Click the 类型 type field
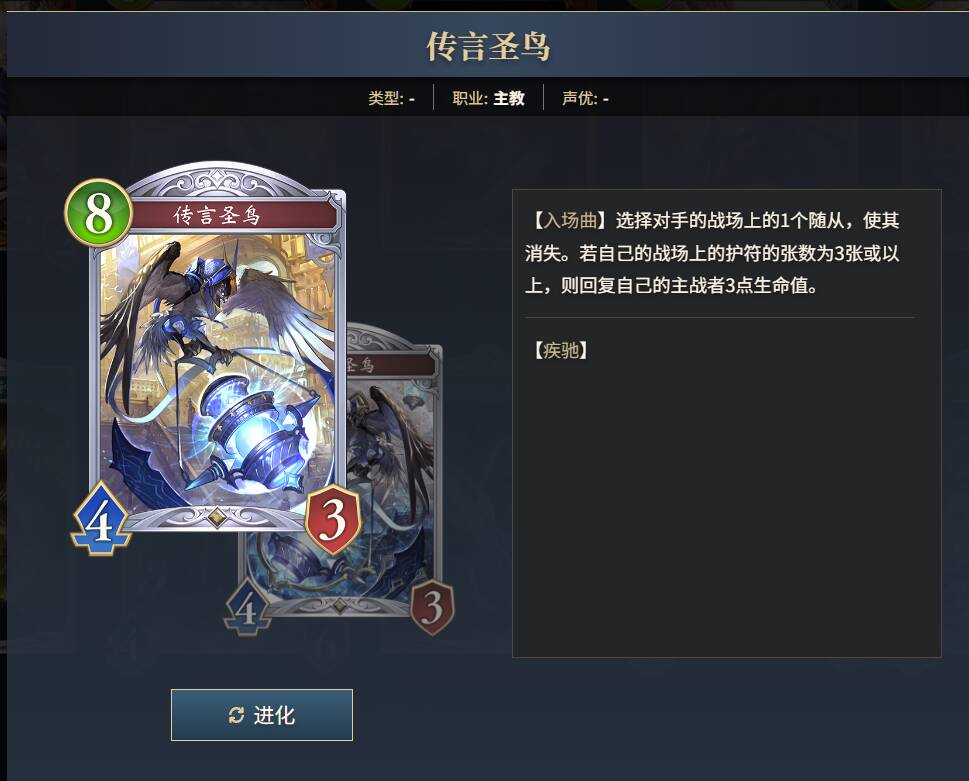This screenshot has height=781, width=969. point(392,98)
